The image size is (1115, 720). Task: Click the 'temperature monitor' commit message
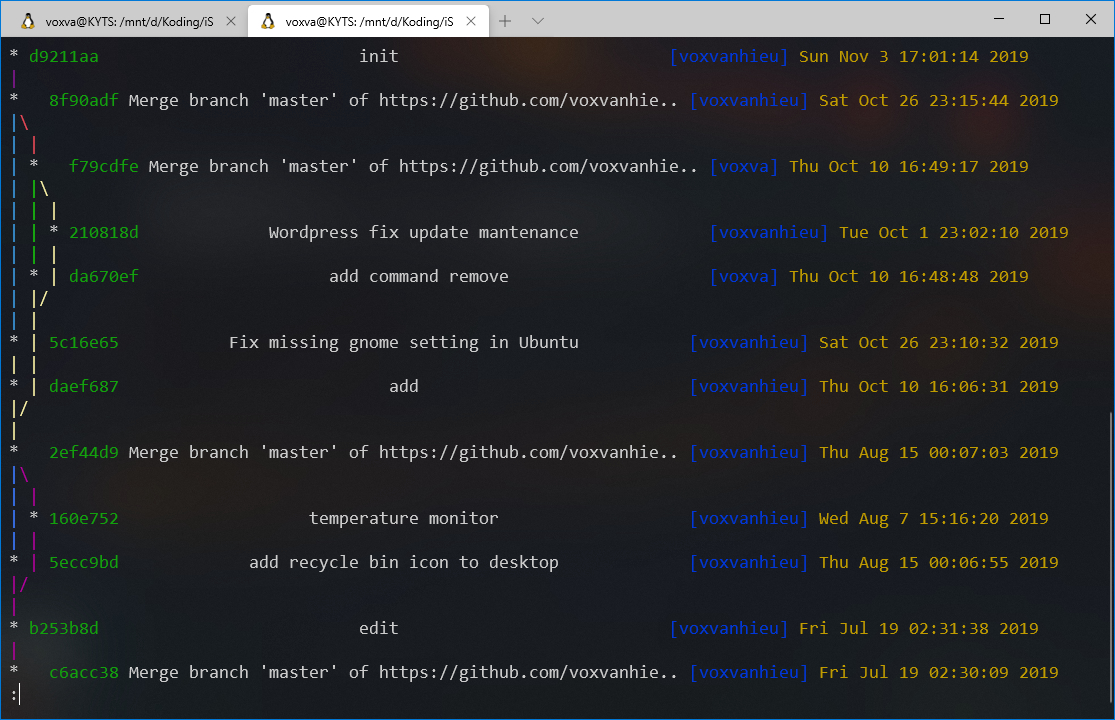click(403, 518)
